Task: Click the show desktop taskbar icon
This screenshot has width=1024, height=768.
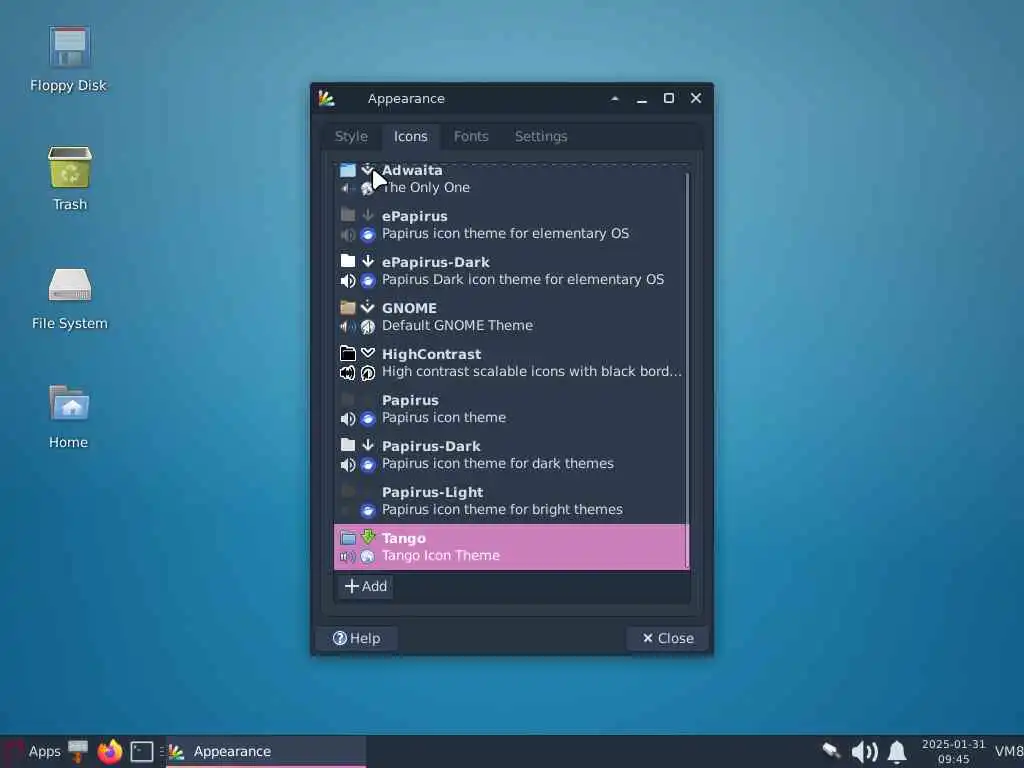Action: pos(78,751)
